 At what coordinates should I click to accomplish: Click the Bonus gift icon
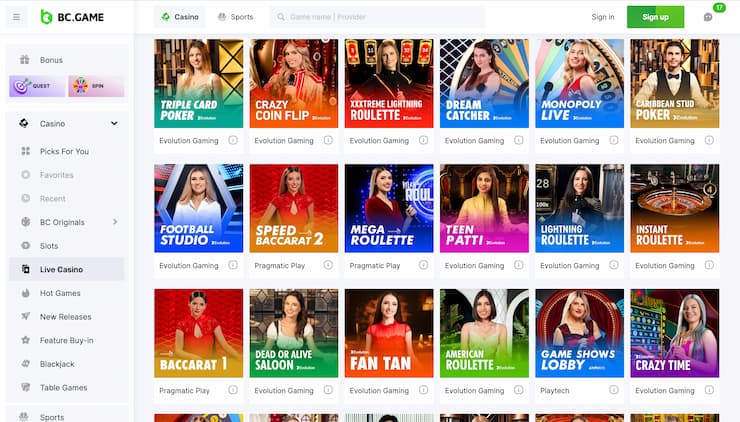point(25,59)
